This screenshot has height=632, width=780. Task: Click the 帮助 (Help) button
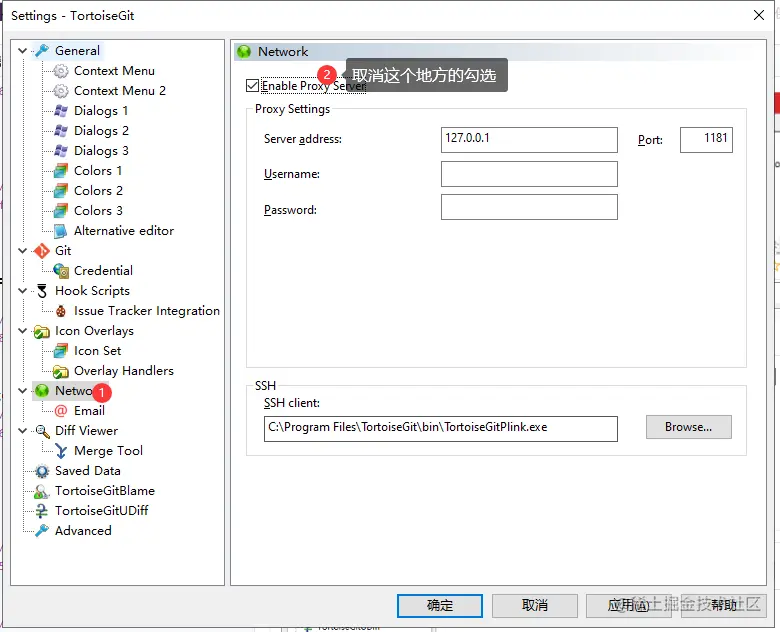click(x=723, y=606)
